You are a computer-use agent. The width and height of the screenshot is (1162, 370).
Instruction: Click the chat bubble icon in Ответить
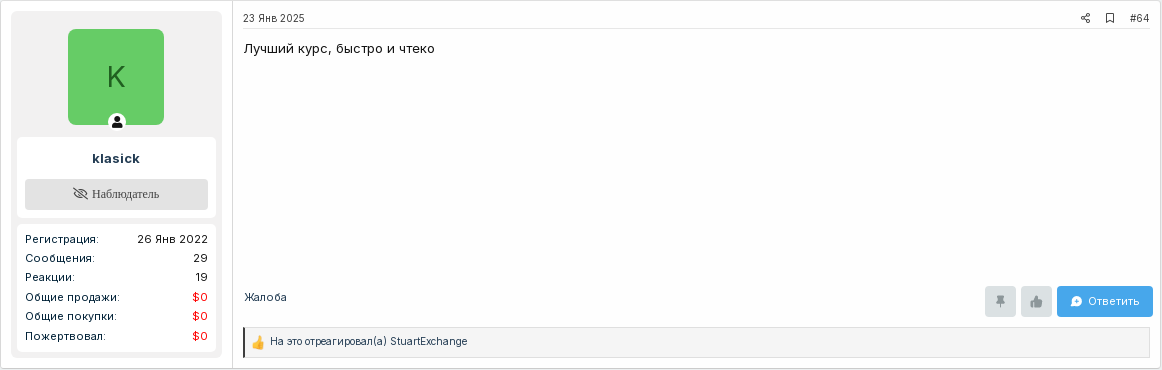[1077, 302]
